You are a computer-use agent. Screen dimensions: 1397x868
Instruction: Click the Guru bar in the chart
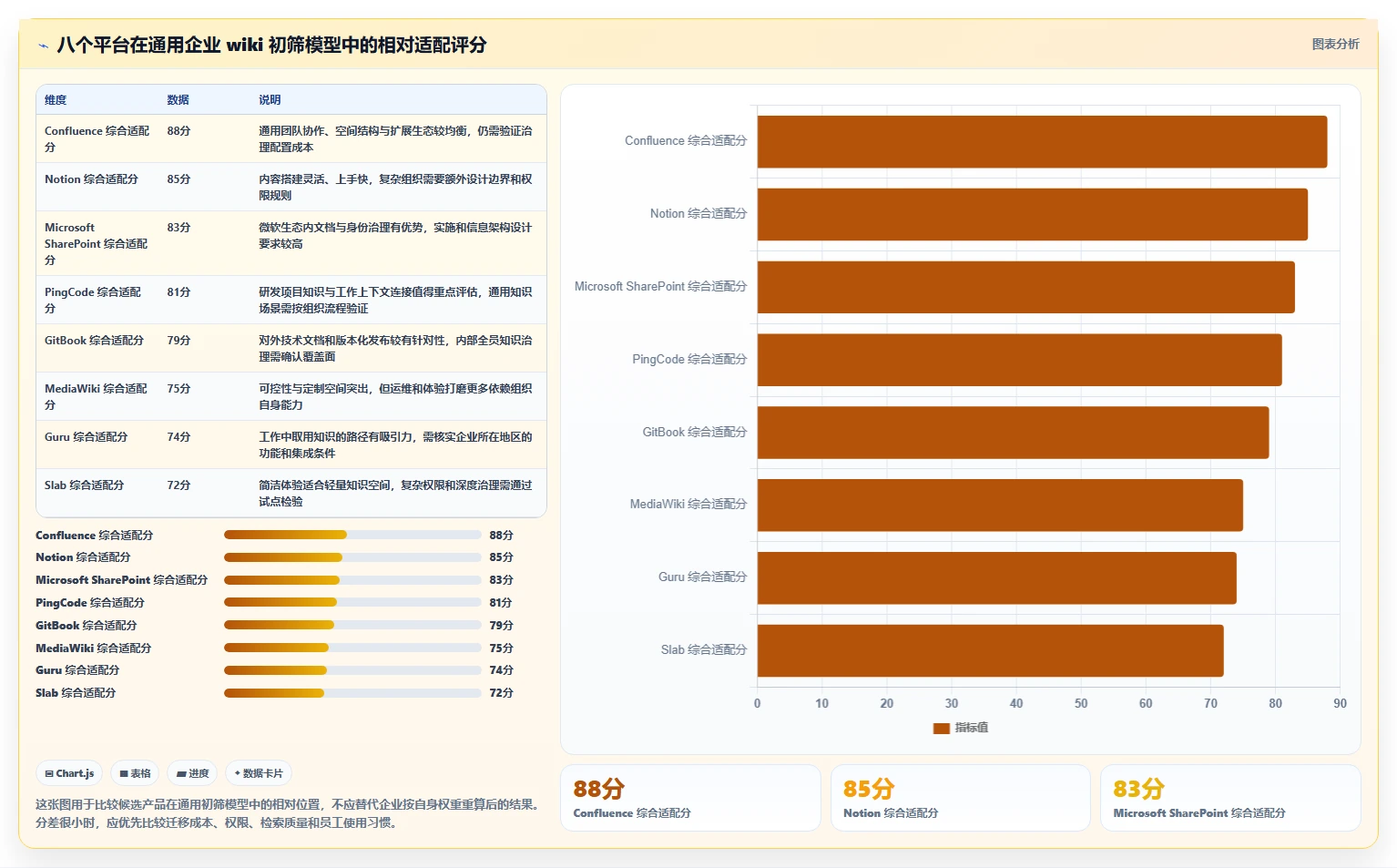(x=997, y=577)
